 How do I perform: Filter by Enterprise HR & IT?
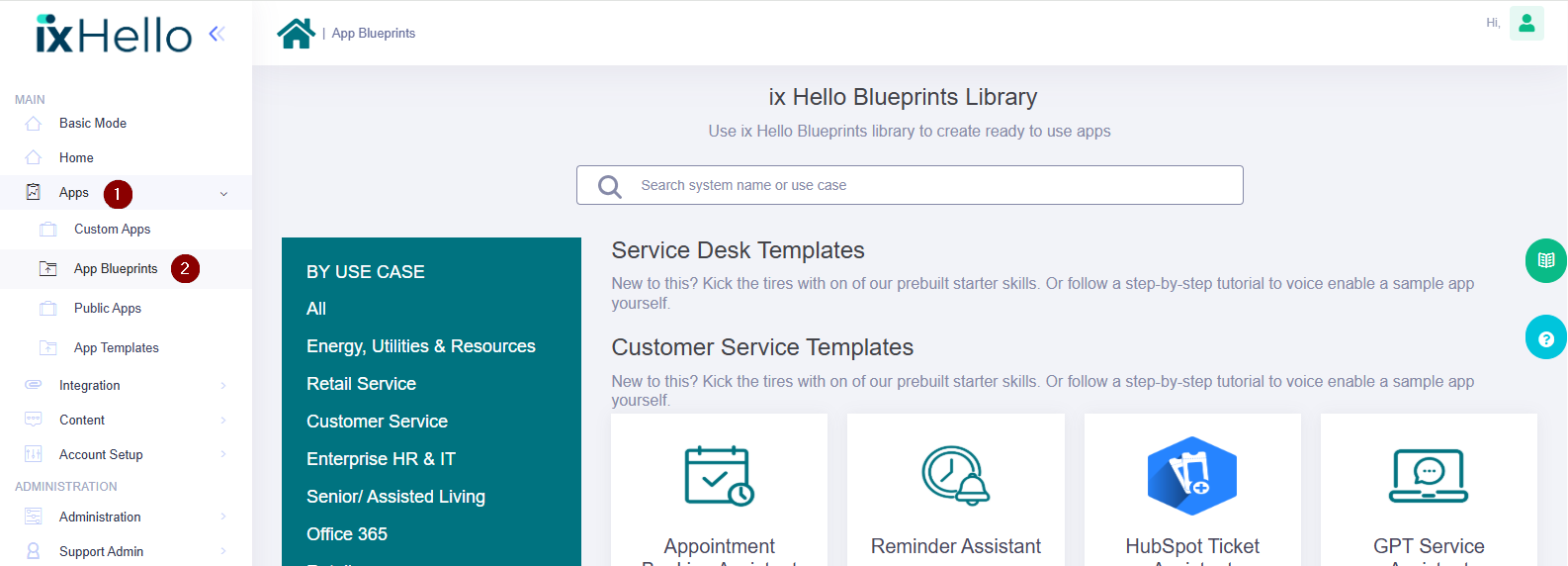point(381,459)
